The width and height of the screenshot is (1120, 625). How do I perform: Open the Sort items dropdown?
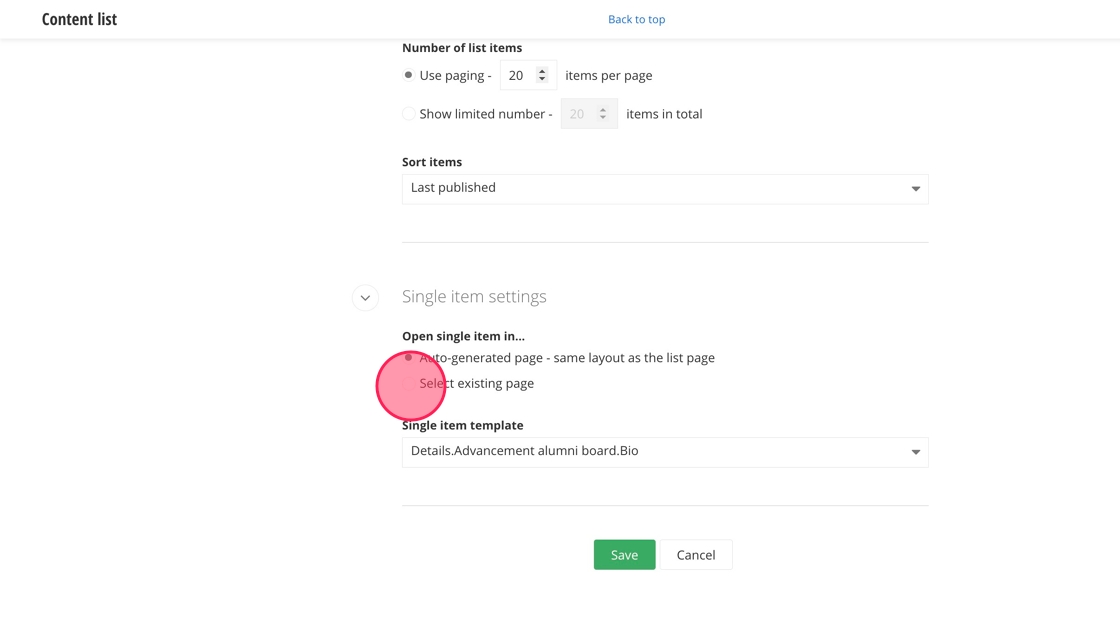pos(664,189)
